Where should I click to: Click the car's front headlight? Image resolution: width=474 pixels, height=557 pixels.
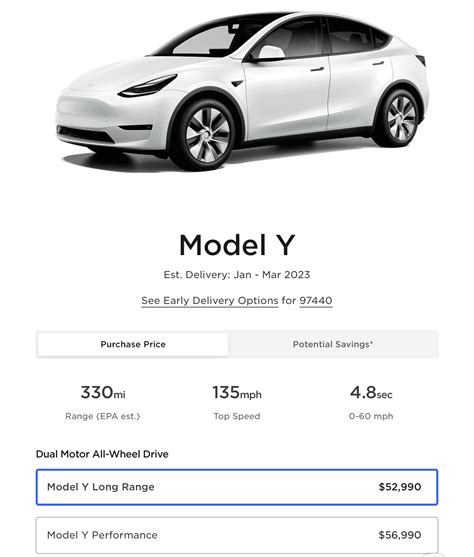pyautogui.click(x=147, y=86)
